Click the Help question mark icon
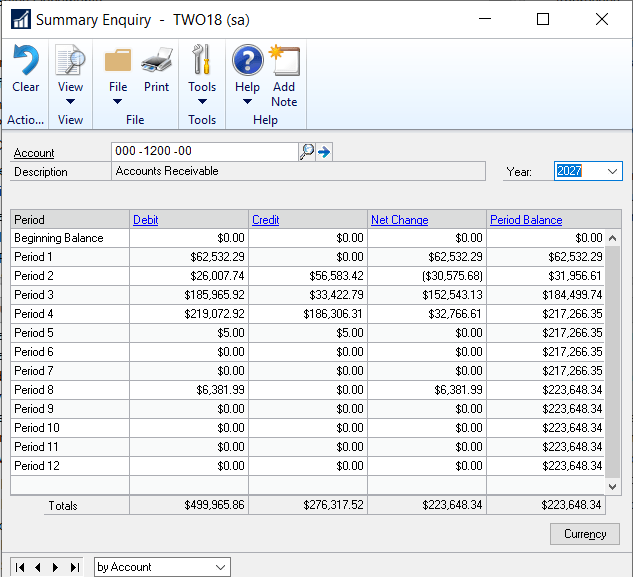Screen dimensions: 633x577 click(247, 61)
